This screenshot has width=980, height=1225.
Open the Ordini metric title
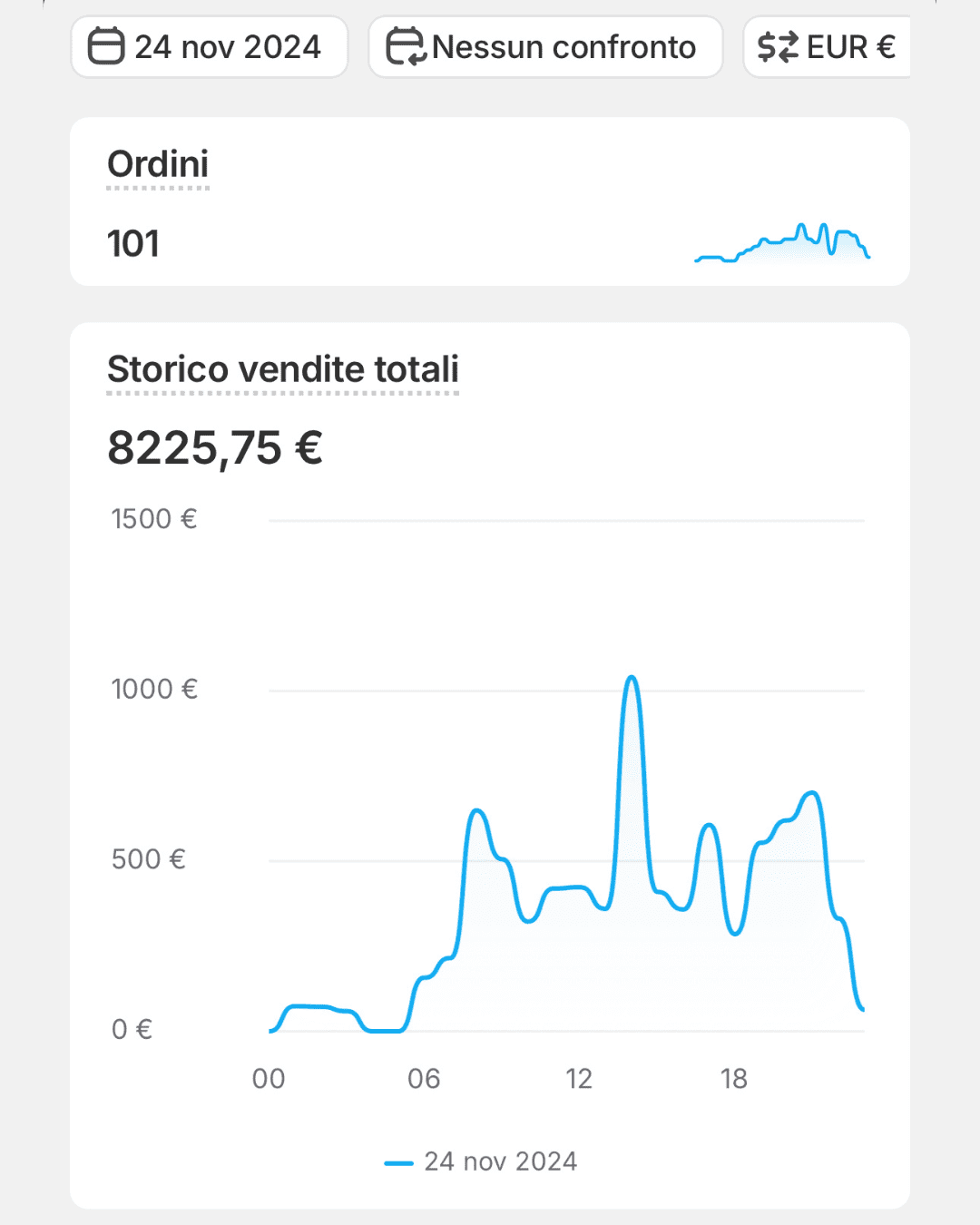pos(158,164)
